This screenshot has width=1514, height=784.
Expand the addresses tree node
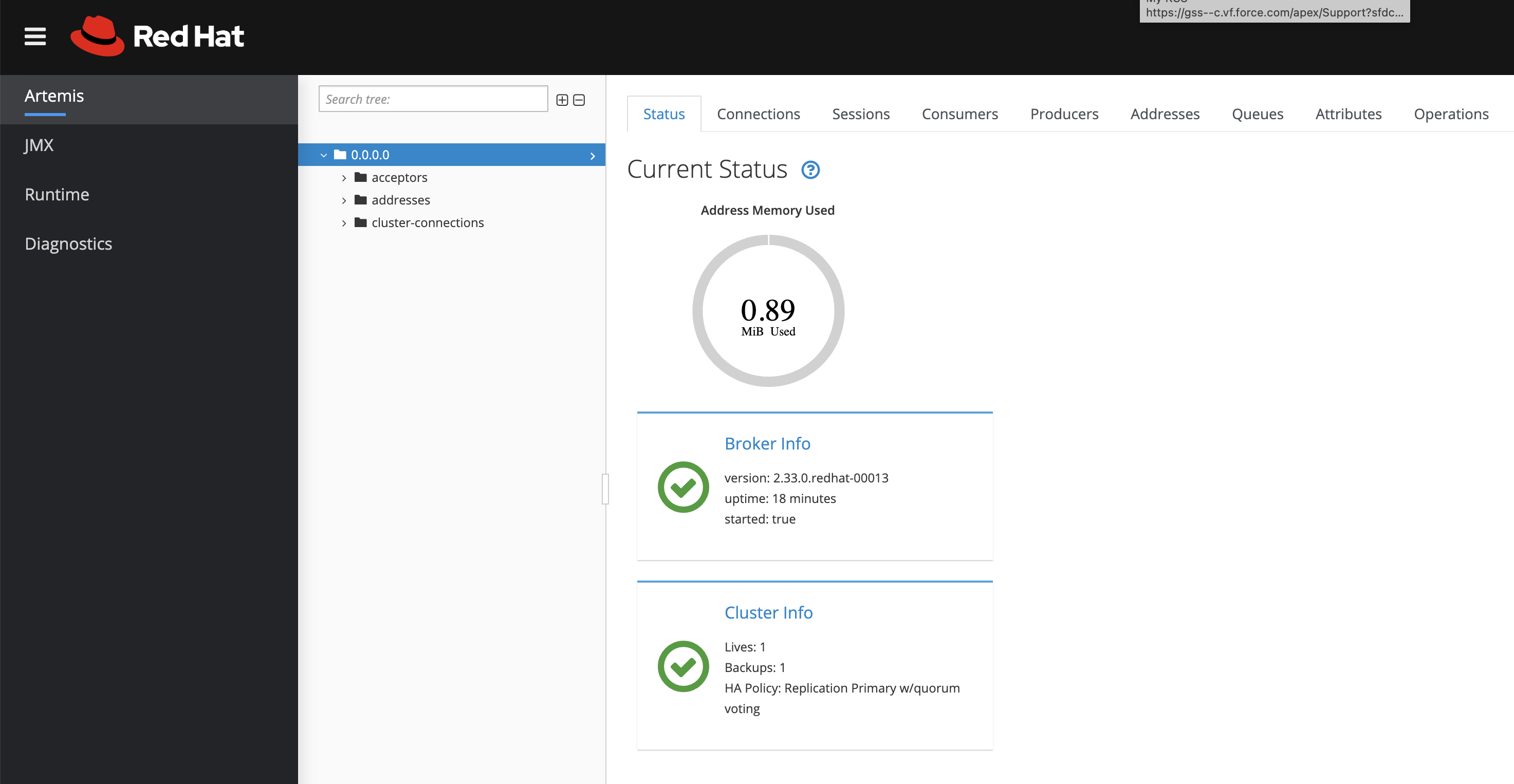pyautogui.click(x=344, y=200)
